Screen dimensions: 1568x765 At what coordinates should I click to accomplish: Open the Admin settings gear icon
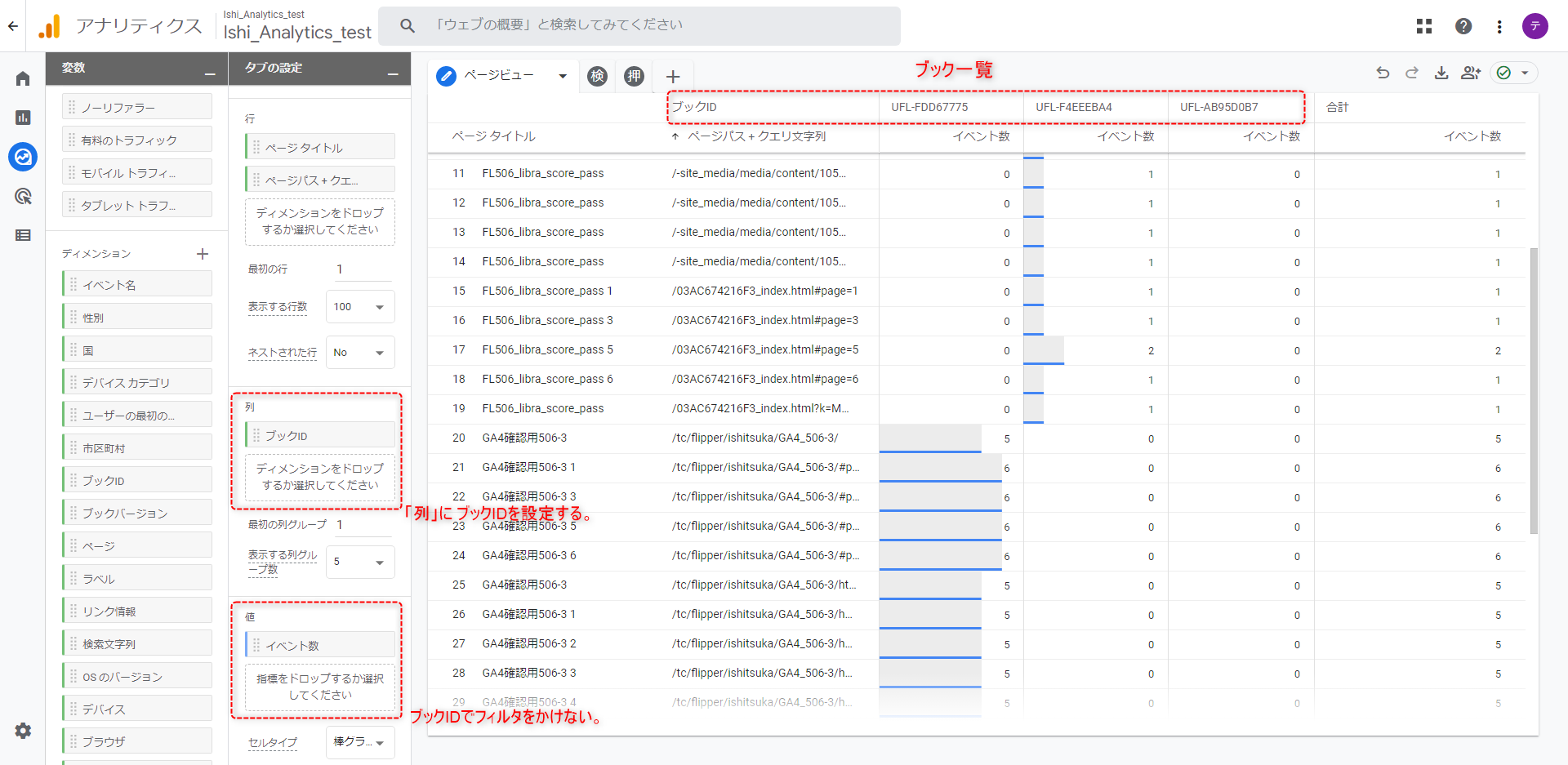click(23, 731)
